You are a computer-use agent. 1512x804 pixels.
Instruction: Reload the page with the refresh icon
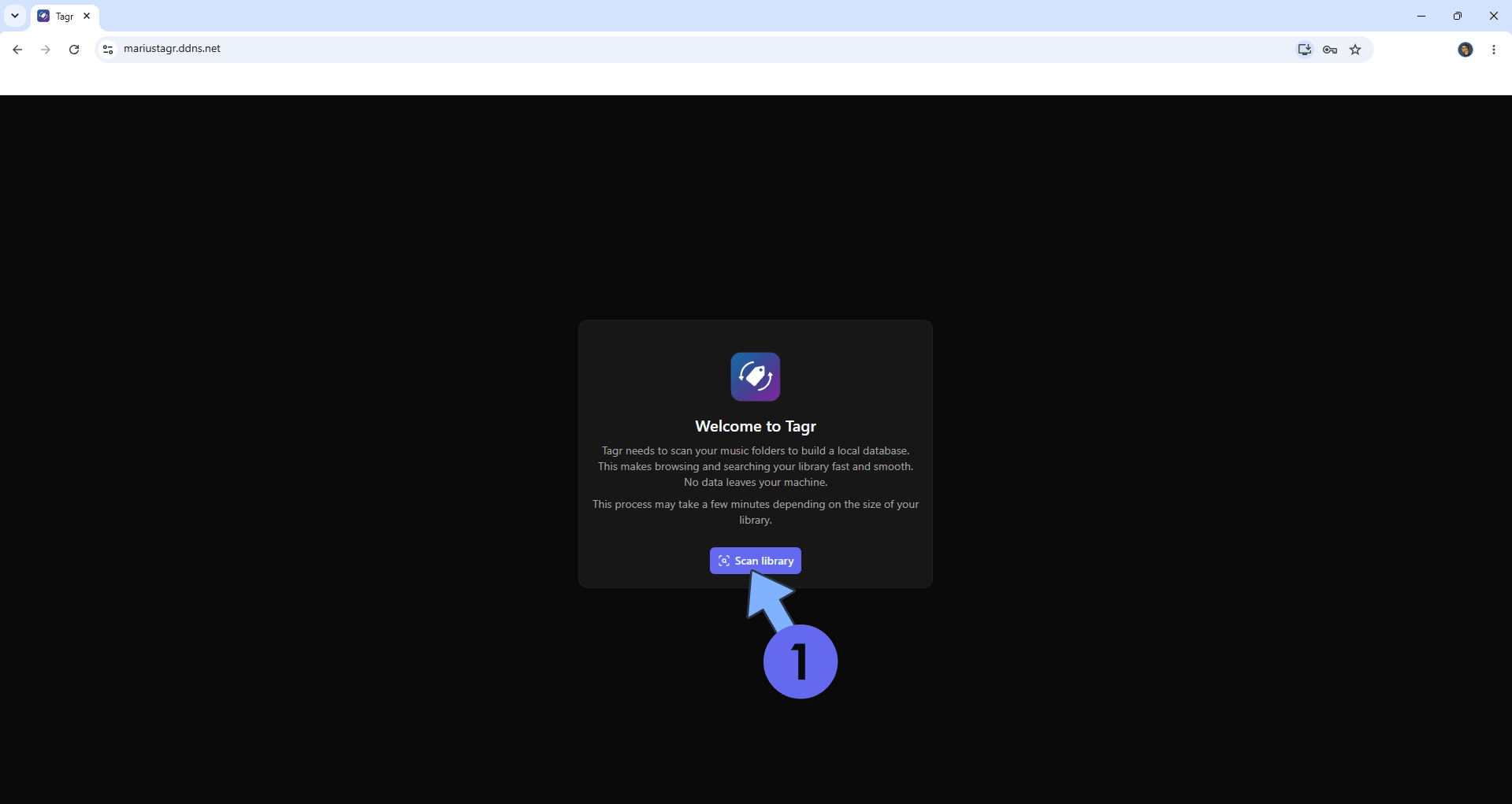coord(74,50)
